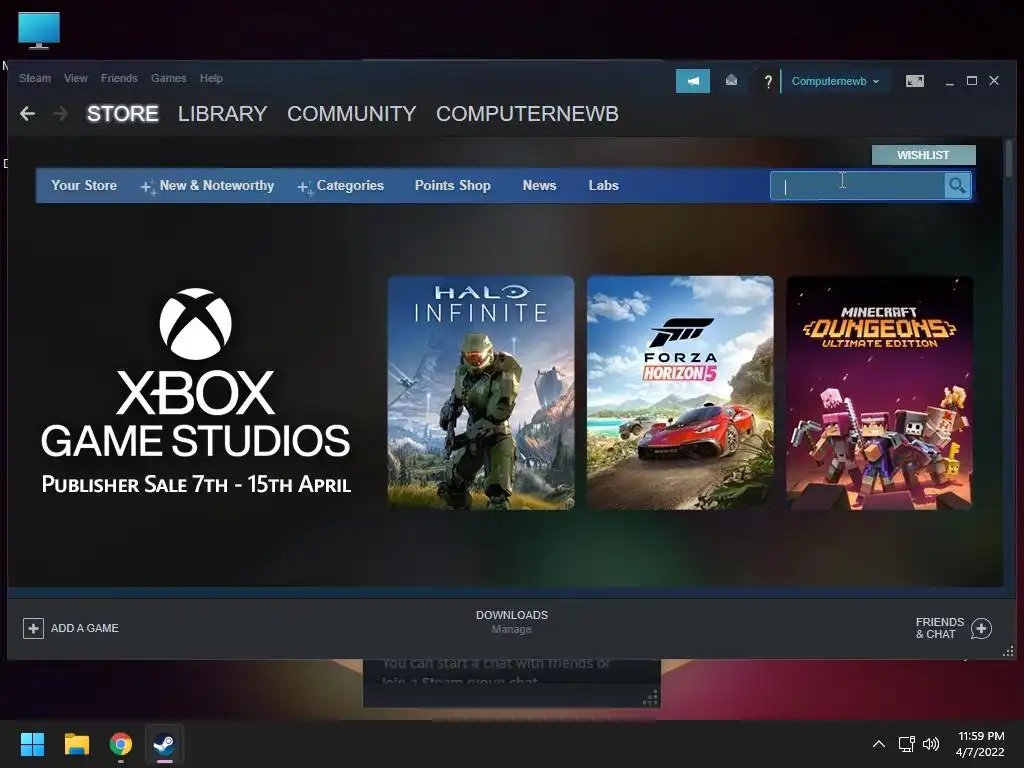Open the announcements megaphone icon

tap(693, 81)
